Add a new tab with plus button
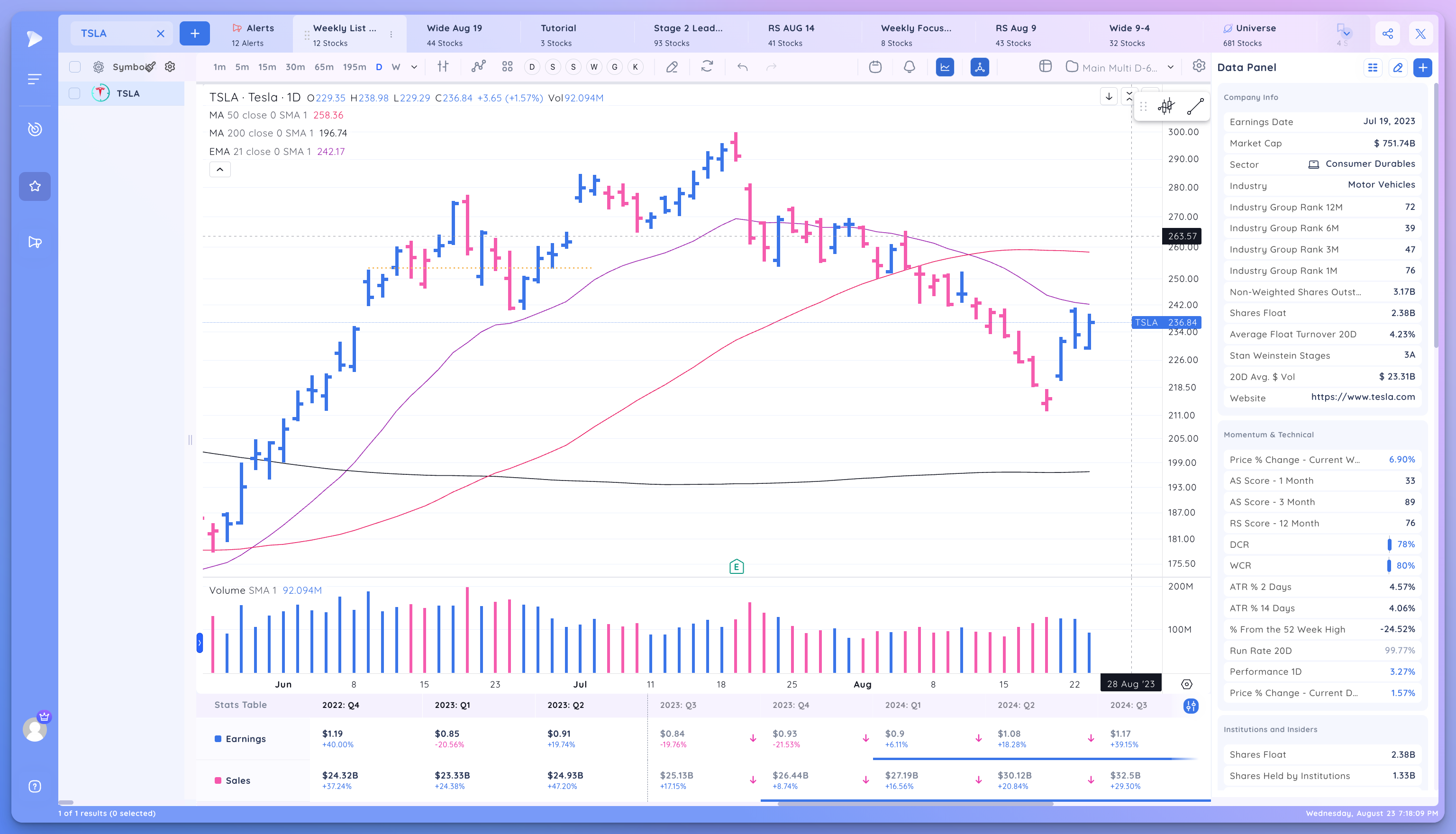 click(x=195, y=33)
